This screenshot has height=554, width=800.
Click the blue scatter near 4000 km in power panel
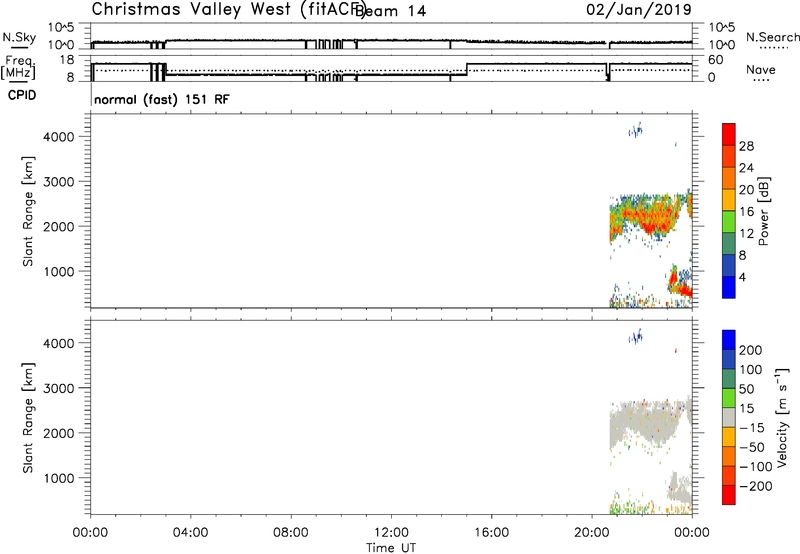point(636,131)
